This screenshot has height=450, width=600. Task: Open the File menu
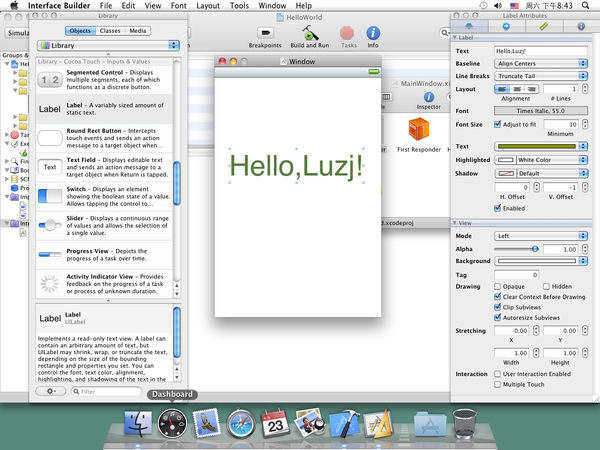coord(106,5)
